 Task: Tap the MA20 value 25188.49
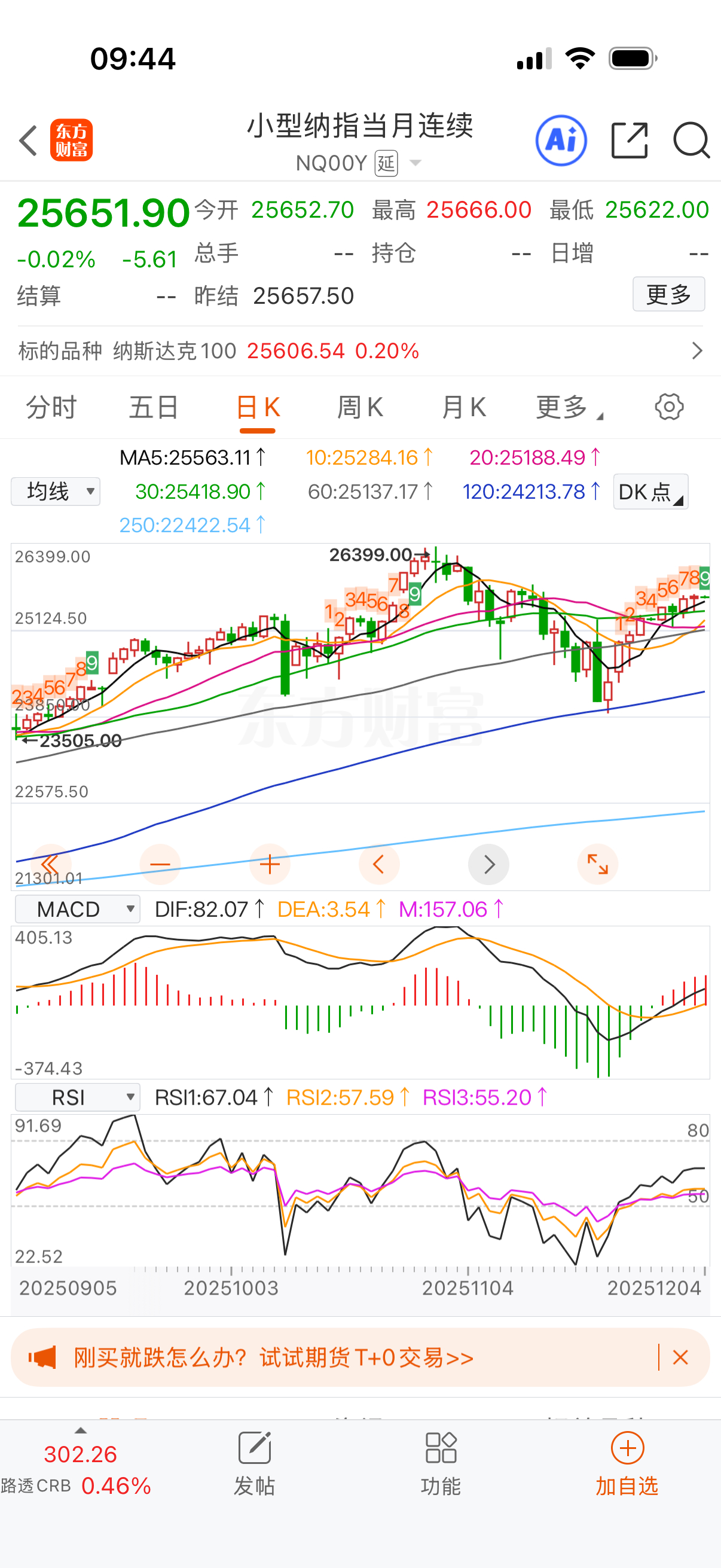click(x=535, y=457)
